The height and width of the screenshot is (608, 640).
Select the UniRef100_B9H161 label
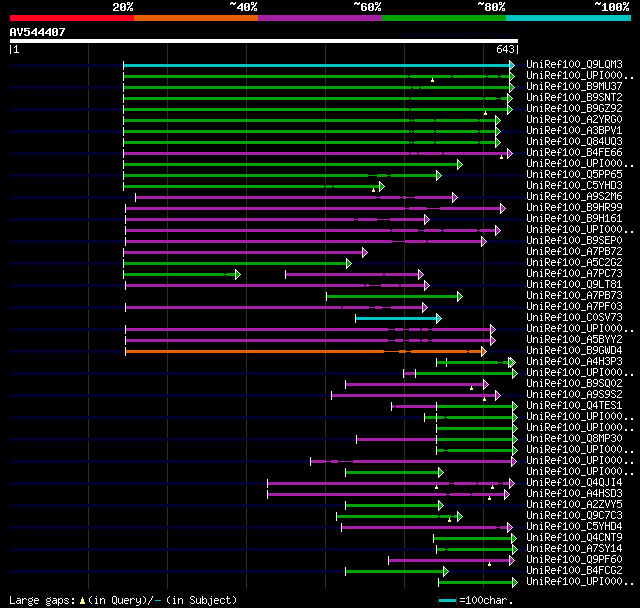[574, 219]
